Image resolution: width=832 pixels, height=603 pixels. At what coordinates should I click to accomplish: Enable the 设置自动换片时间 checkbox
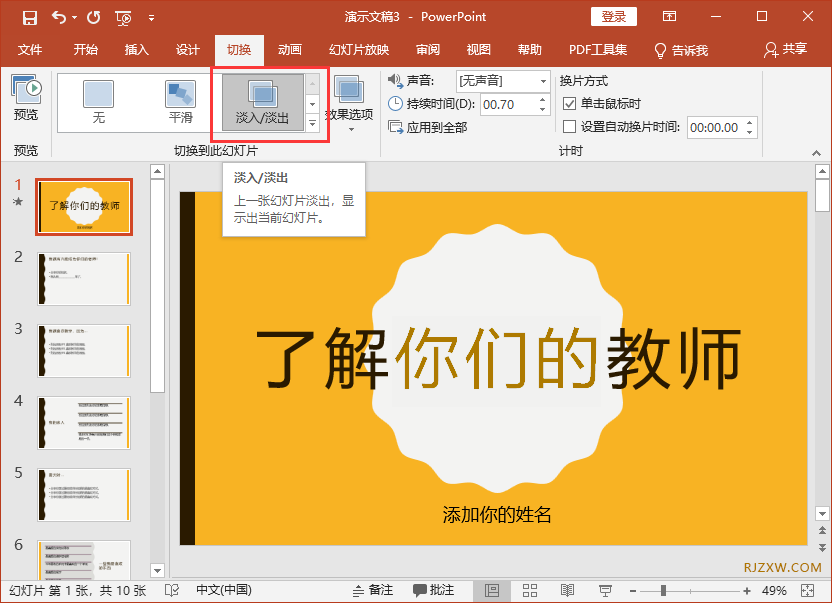click(x=568, y=127)
